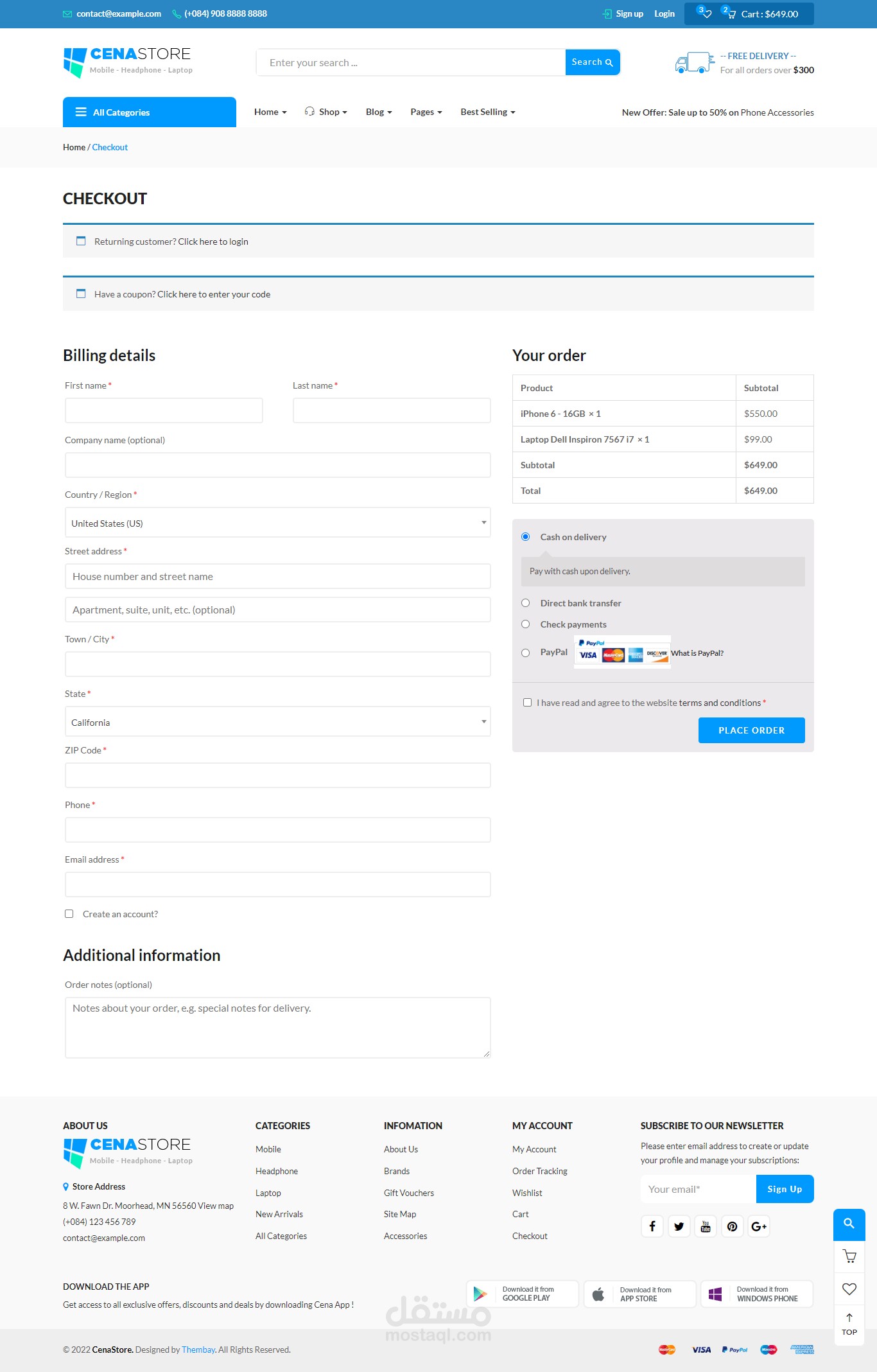Open the Blog menu item
The height and width of the screenshot is (1372, 877).
pyautogui.click(x=378, y=112)
